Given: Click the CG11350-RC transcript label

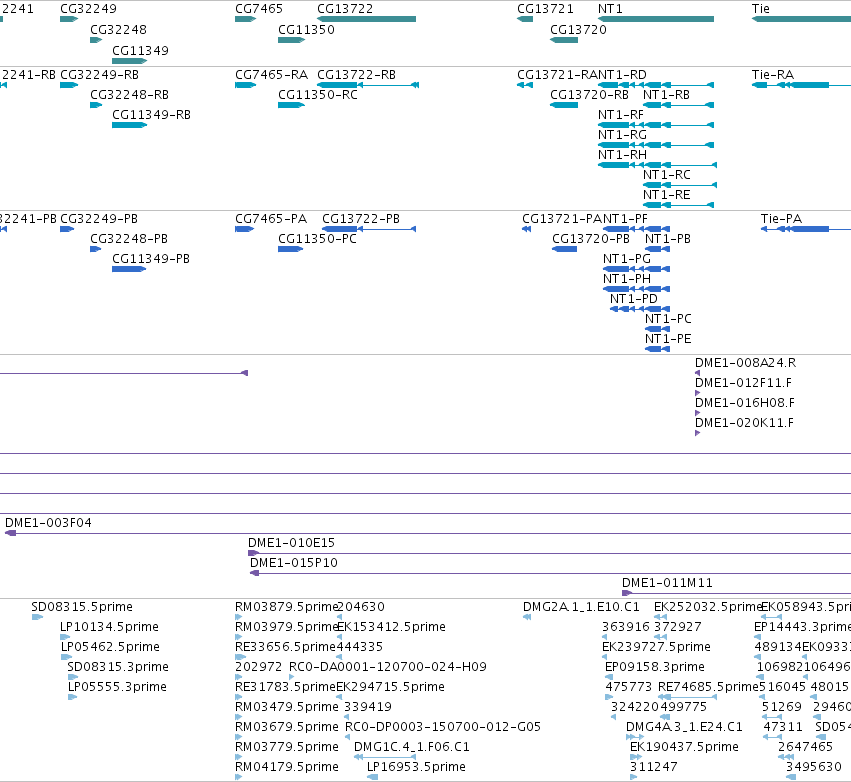Looking at the screenshot, I should [317, 95].
